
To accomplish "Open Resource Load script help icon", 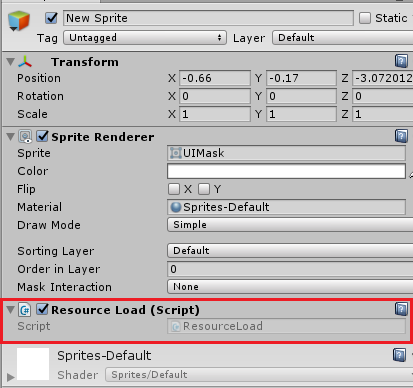I will [401, 309].
